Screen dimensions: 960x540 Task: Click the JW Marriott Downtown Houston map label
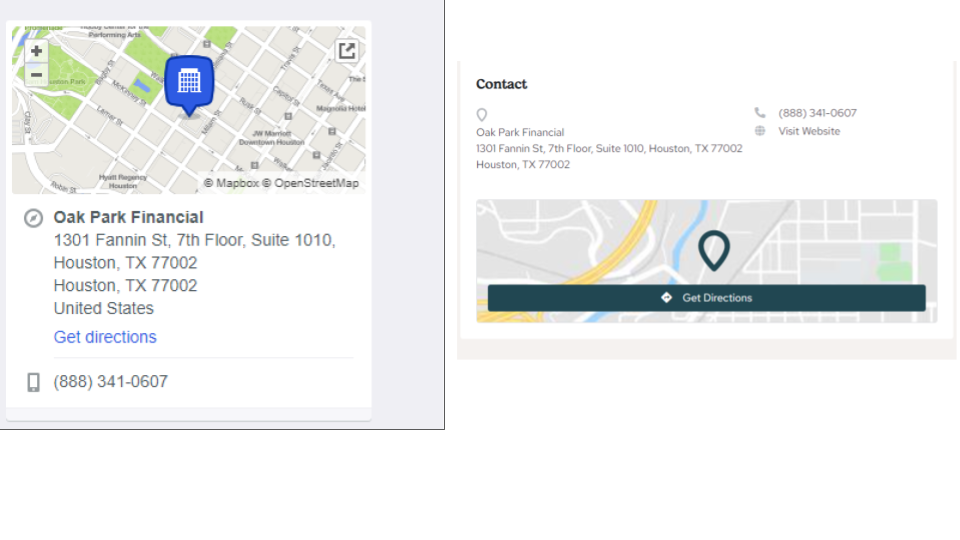point(271,138)
